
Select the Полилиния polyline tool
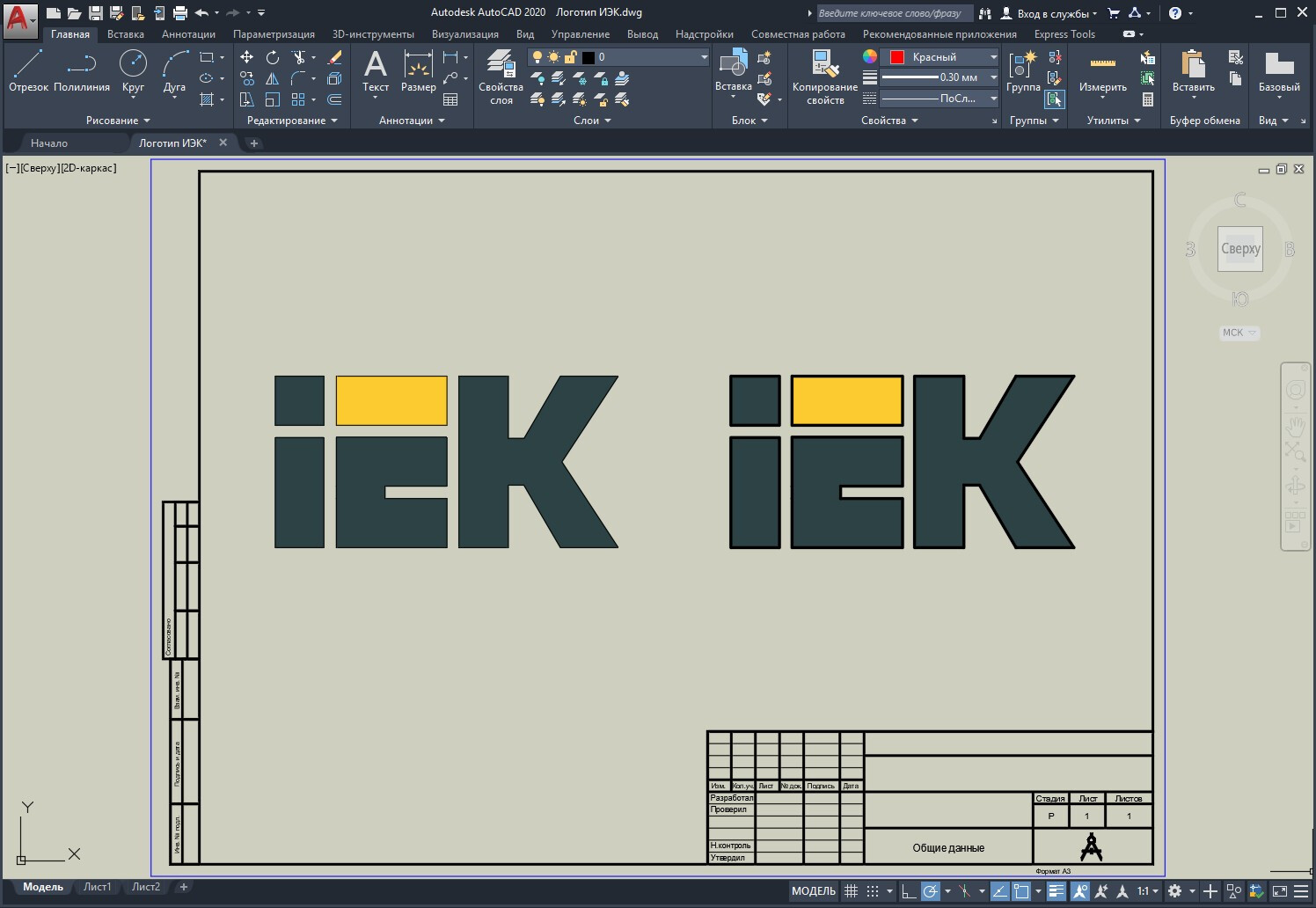(x=81, y=70)
